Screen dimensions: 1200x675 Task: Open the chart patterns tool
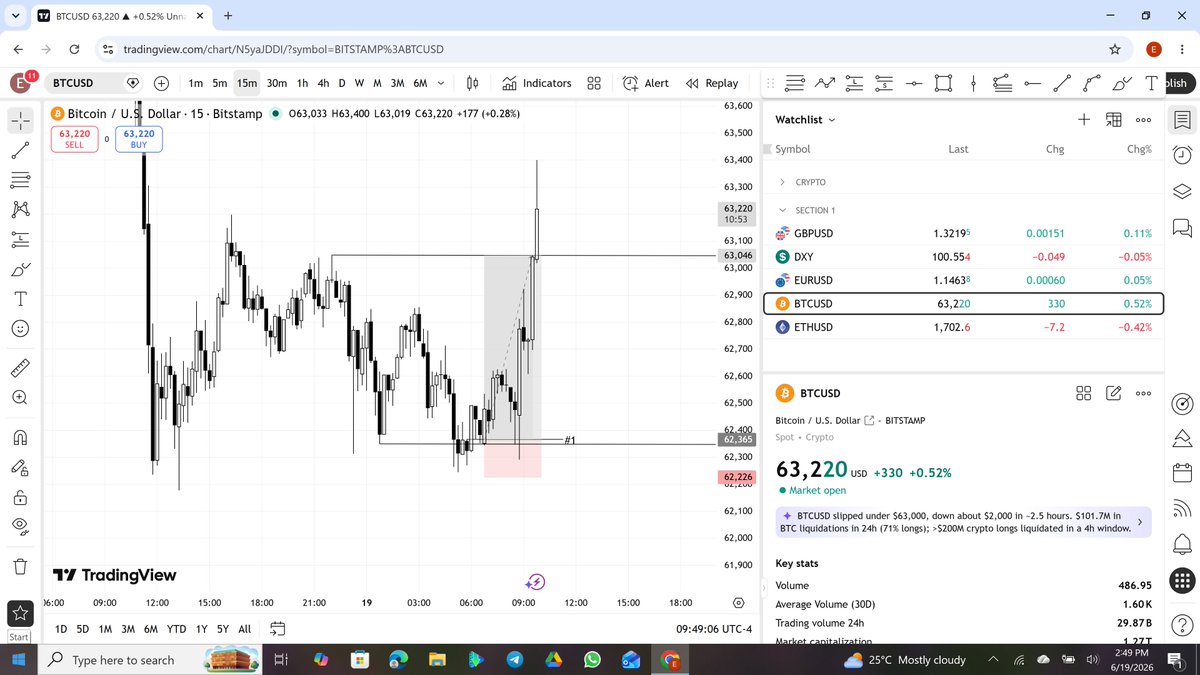[21, 209]
